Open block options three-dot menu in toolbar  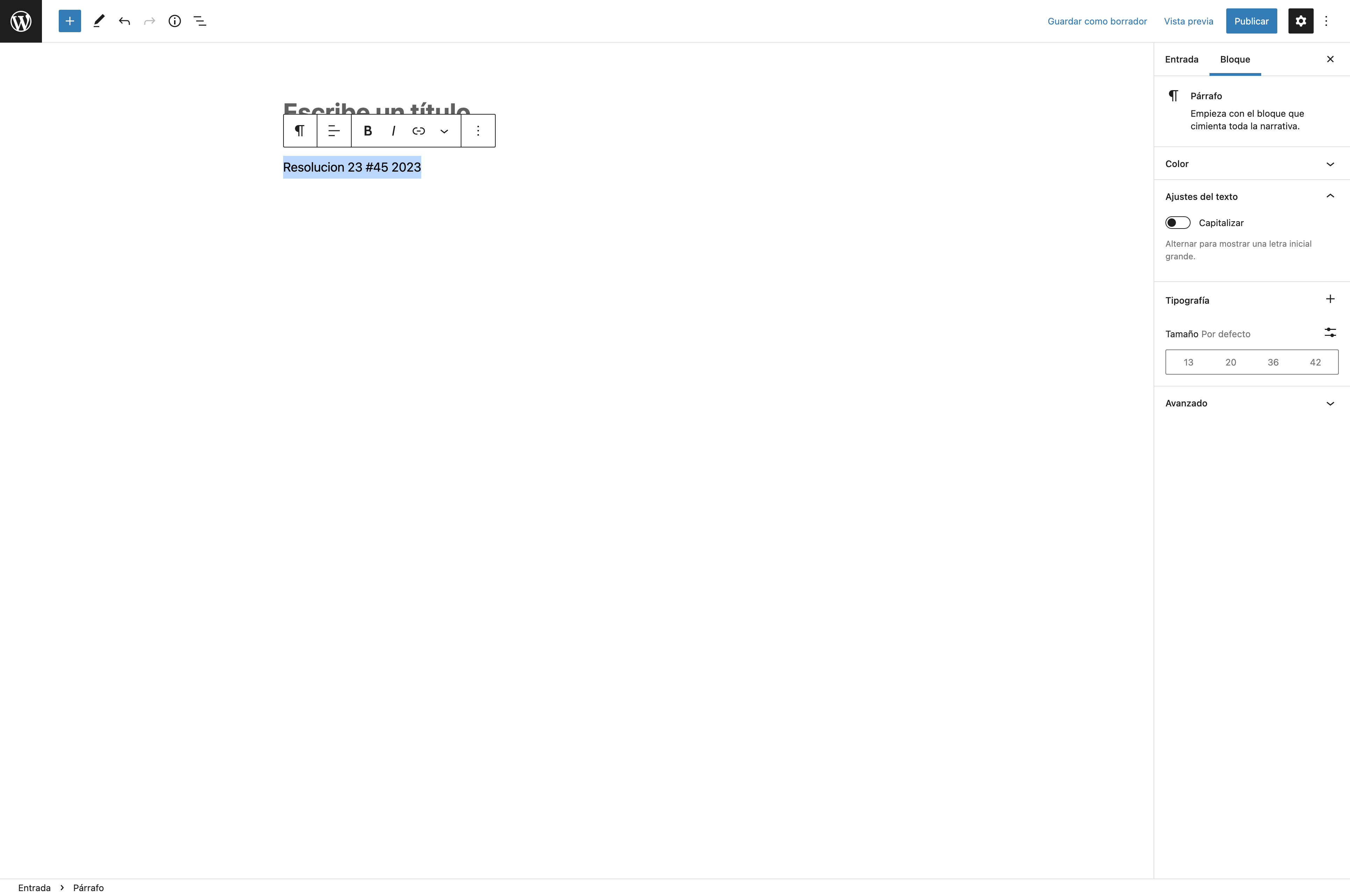478,131
